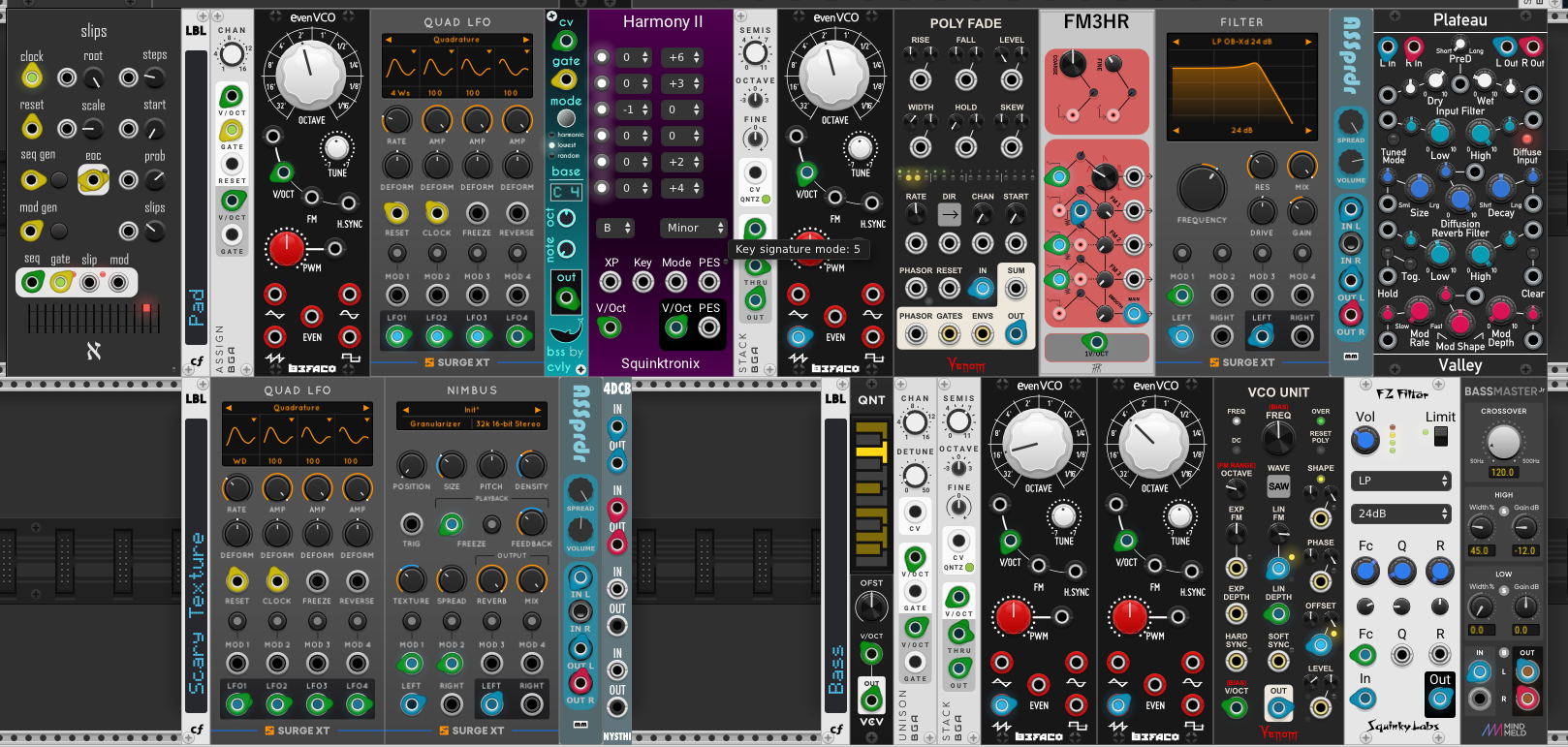Click the right arrow next to Nimbus Init preset
The width and height of the screenshot is (1568, 747).
pyautogui.click(x=536, y=410)
